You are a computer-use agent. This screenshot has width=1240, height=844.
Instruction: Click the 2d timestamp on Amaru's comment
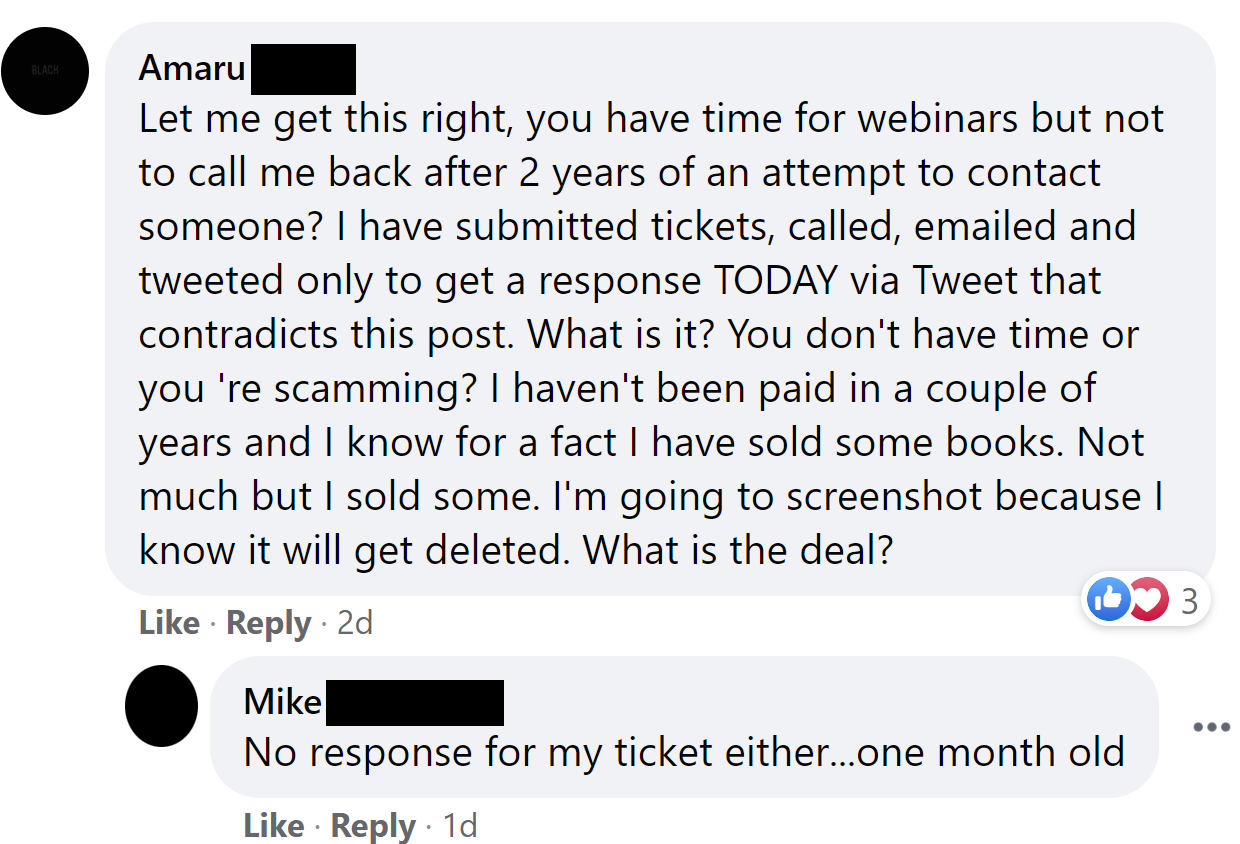pyautogui.click(x=355, y=623)
